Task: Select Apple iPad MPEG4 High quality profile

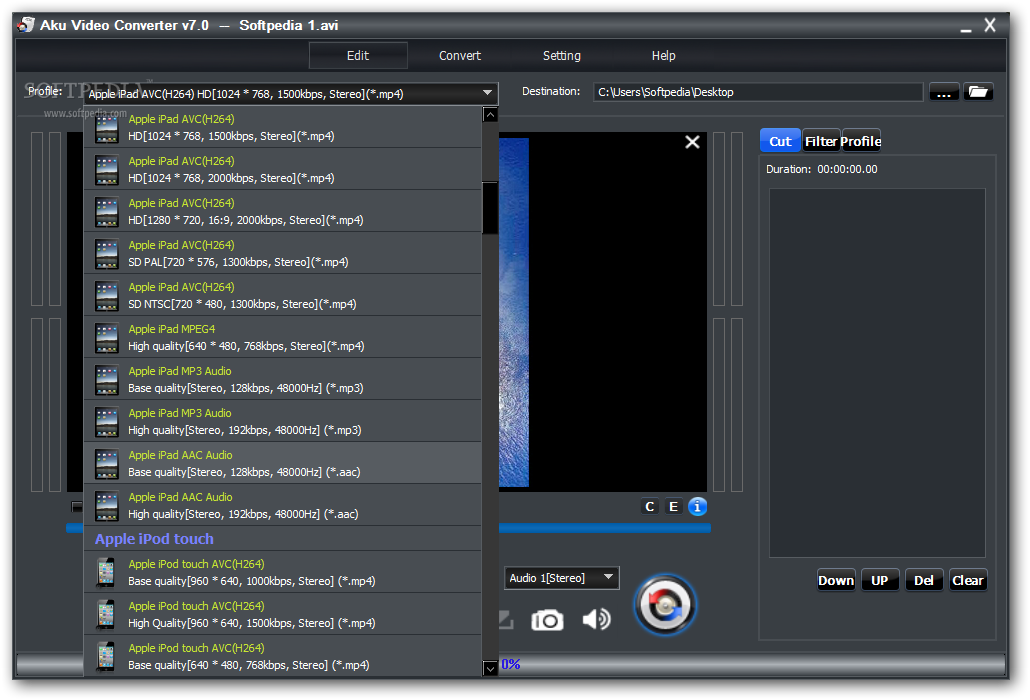Action: tap(282, 338)
